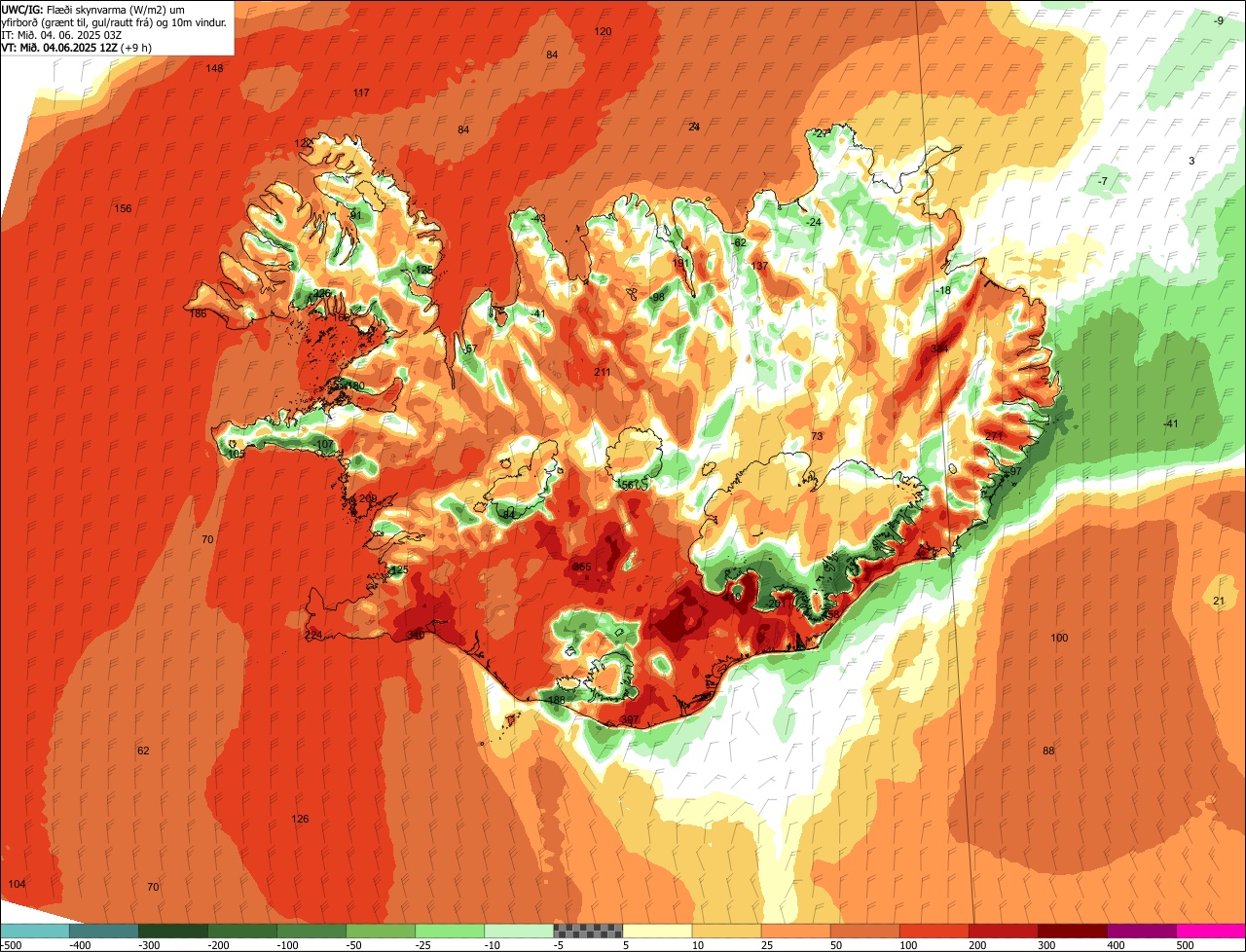Select the value 126 over the southwestern ocean
The image size is (1246, 952).
300,819
